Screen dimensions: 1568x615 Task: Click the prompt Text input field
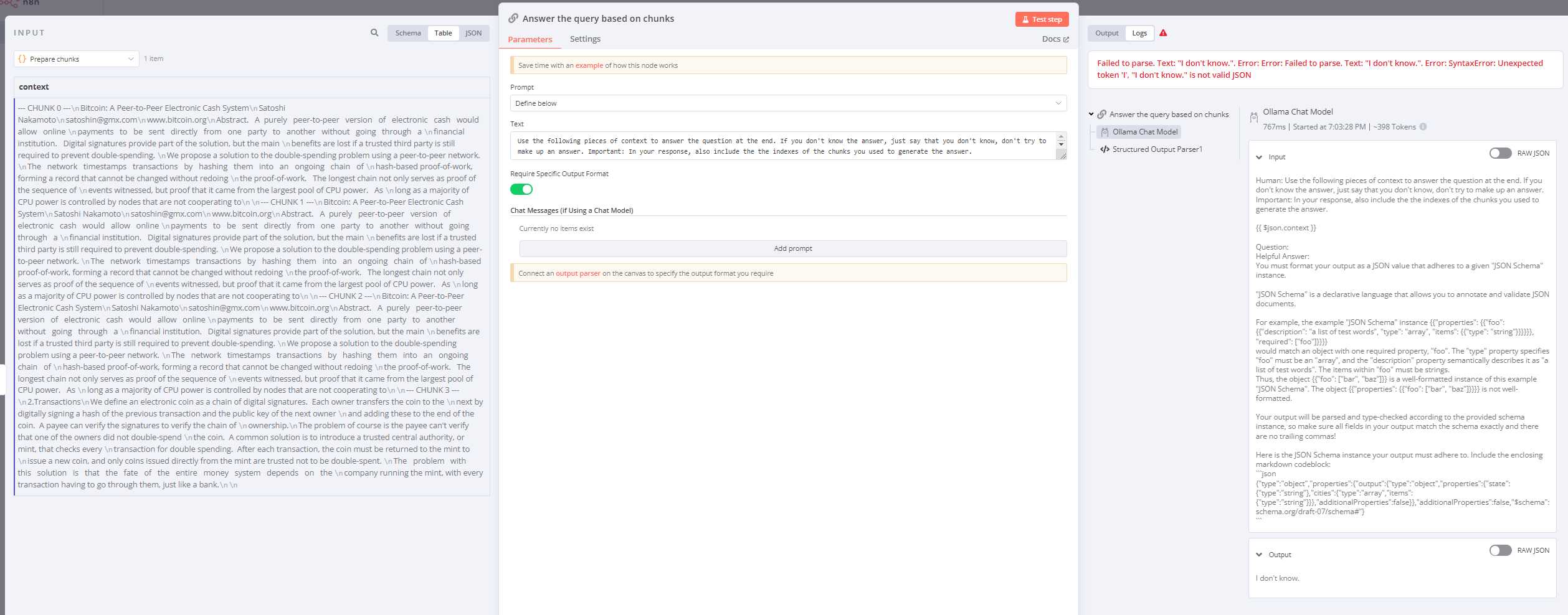coord(784,146)
